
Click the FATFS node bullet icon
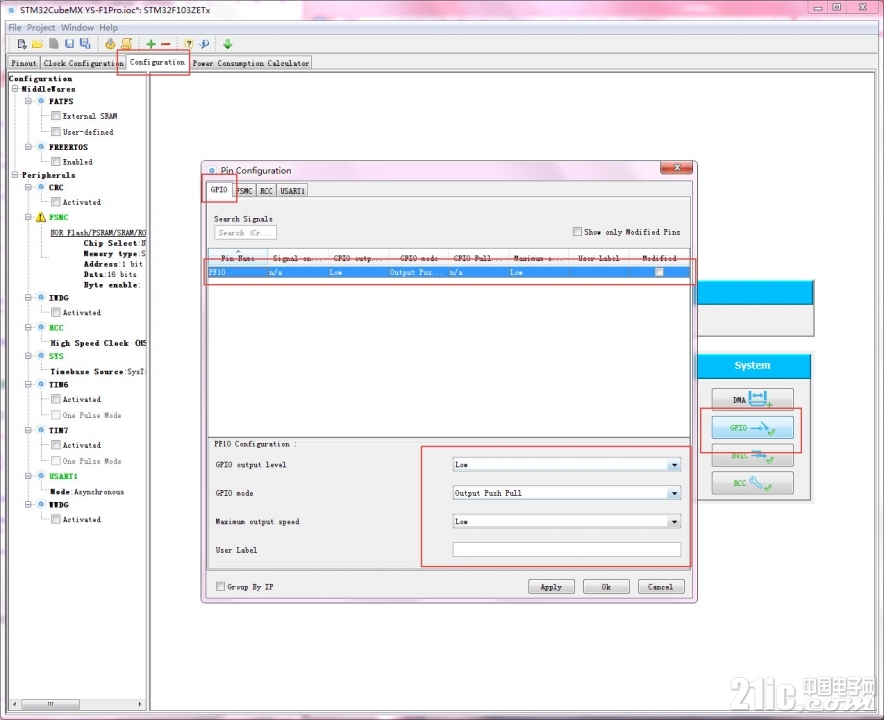click(x=41, y=101)
